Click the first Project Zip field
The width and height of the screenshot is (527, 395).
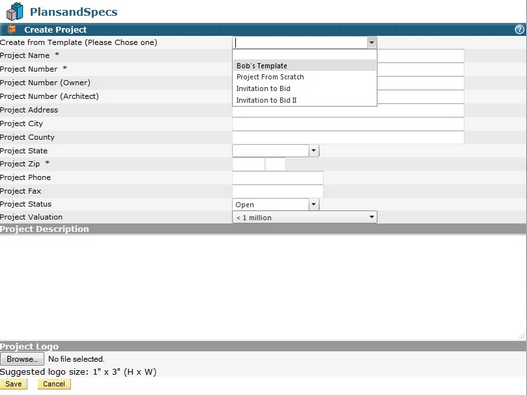tap(248, 164)
